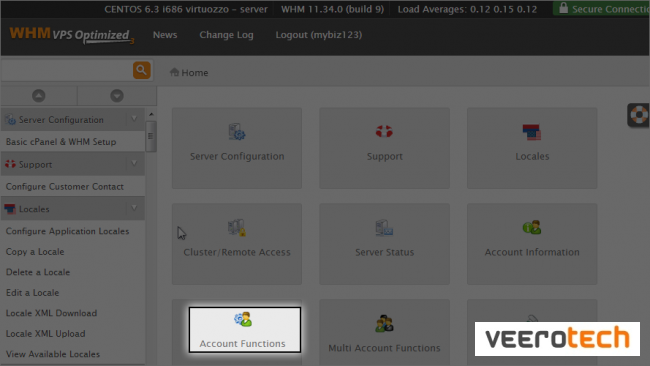Viewport: 650px width, 366px height.
Task: Click the Home breadcrumb house icon
Action: tap(174, 72)
